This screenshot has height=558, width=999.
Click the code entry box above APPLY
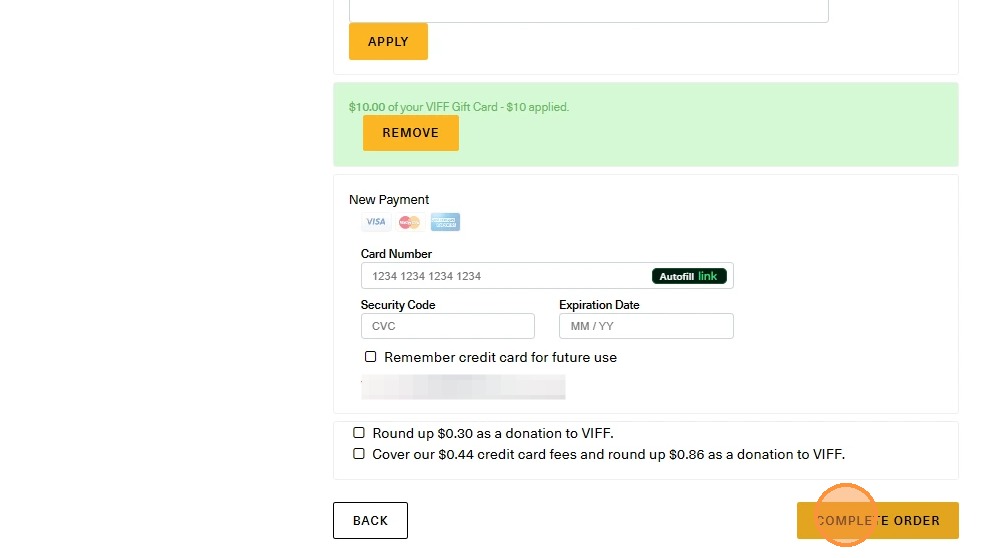point(588,10)
